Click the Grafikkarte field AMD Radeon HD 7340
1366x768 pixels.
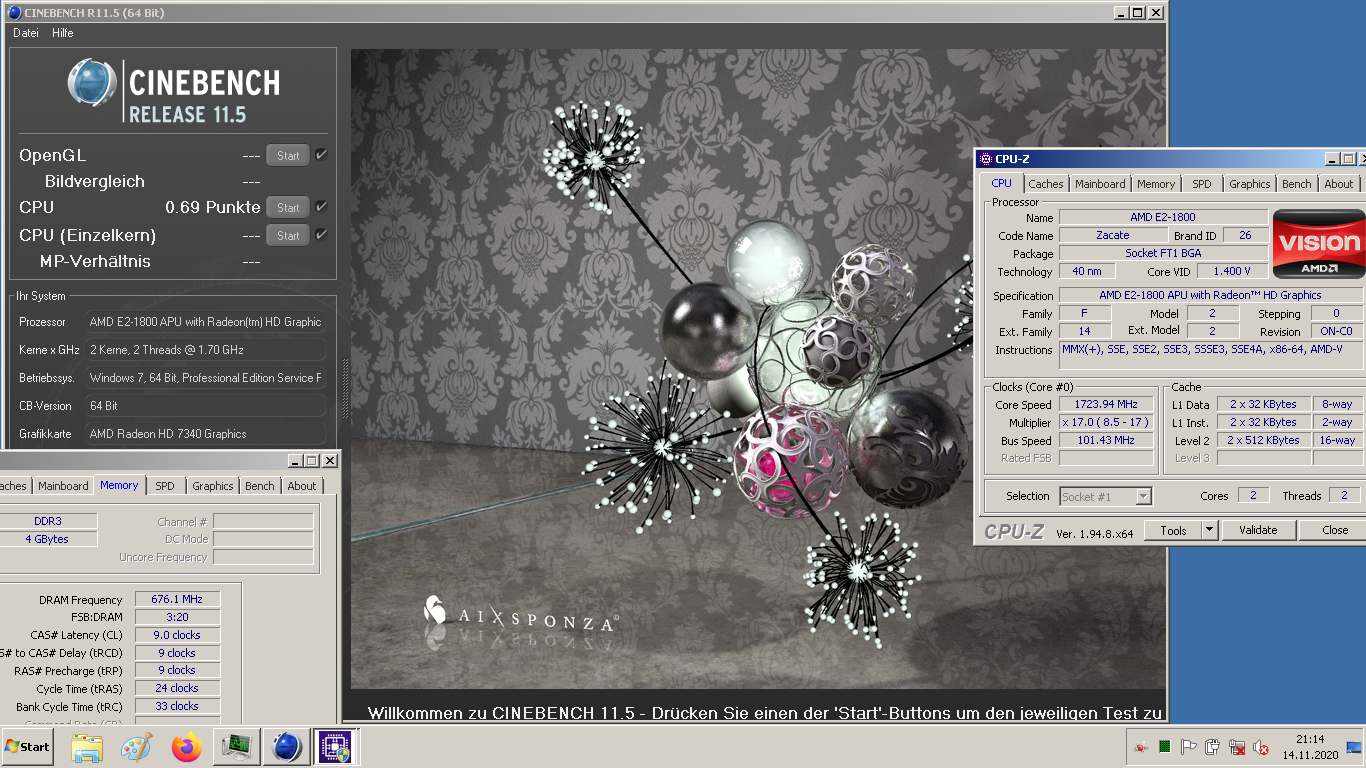pos(204,434)
